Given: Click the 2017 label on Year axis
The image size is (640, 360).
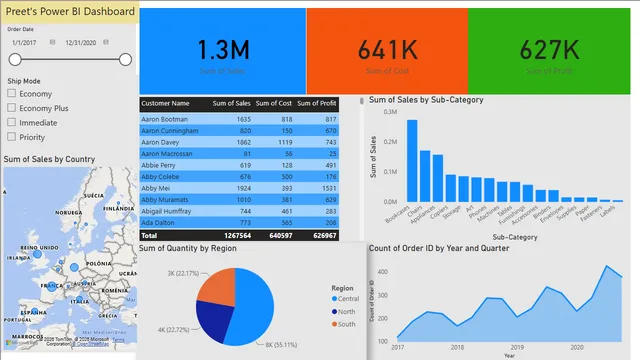Looking at the screenshot, I should 398,347.
